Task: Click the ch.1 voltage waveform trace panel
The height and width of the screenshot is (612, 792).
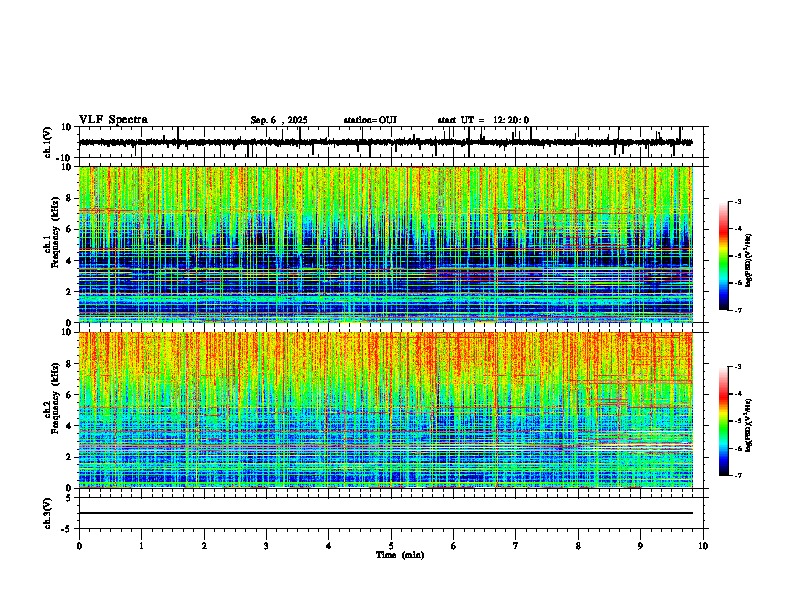Action: (x=391, y=142)
